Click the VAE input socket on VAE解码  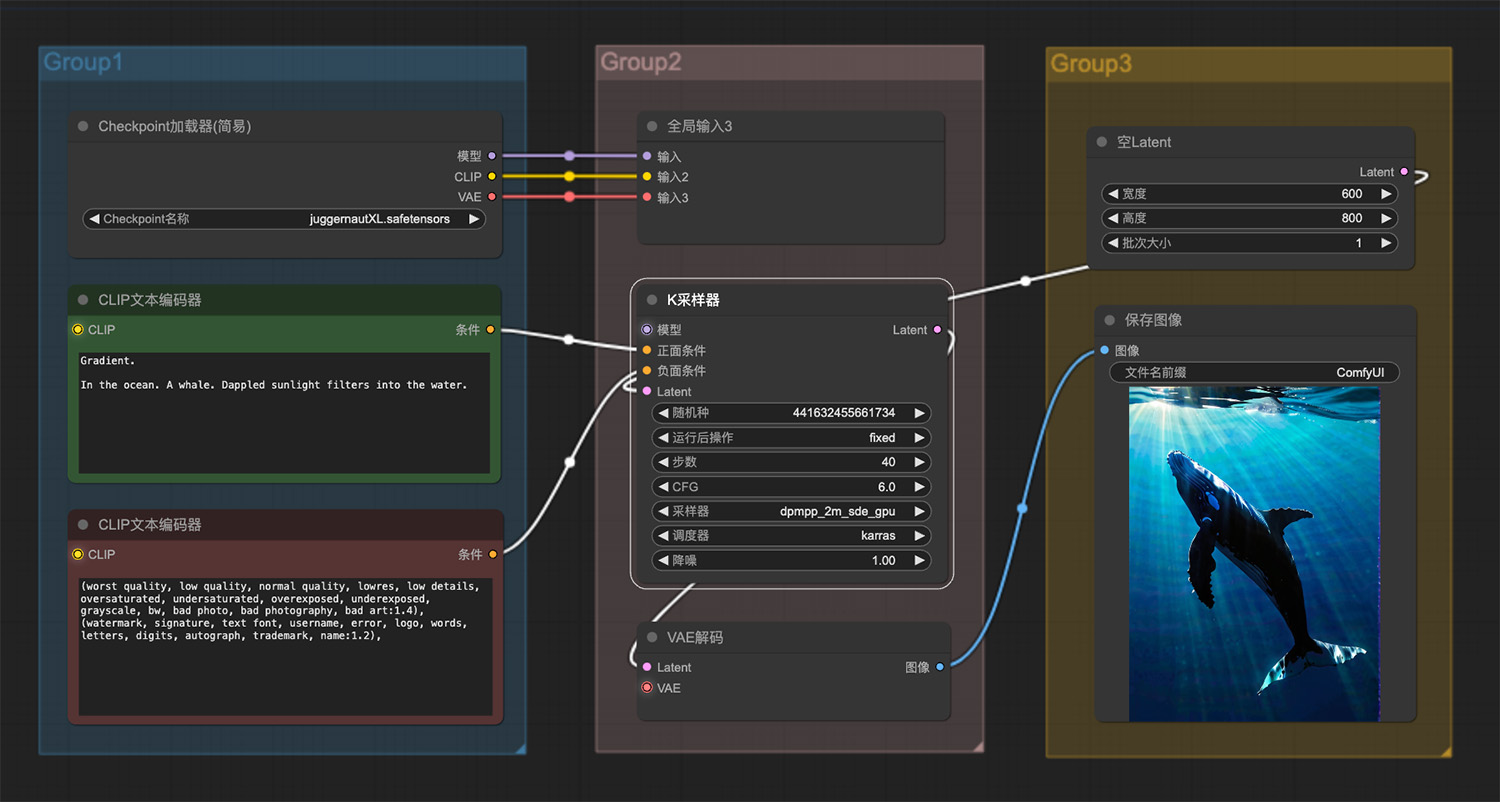pyautogui.click(x=647, y=687)
